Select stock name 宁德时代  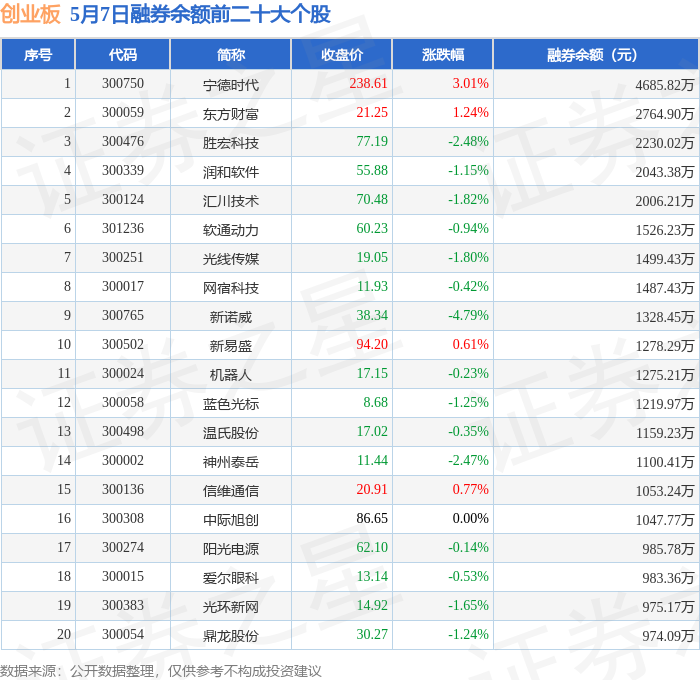pos(231,85)
